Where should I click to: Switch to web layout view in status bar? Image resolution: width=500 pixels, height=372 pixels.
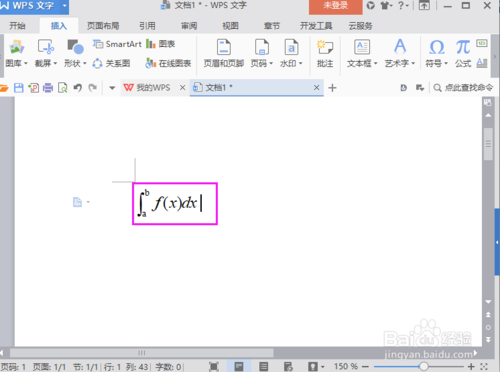[288, 367]
